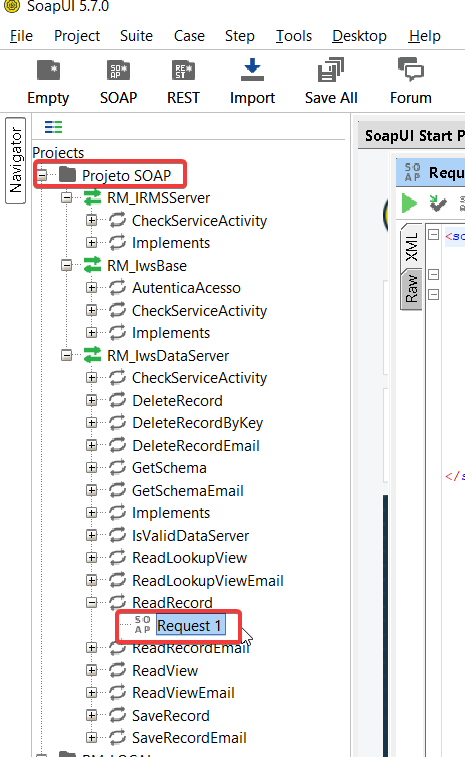Expand the SaveRecordEmail operation
The image size is (465, 757).
coord(91,738)
